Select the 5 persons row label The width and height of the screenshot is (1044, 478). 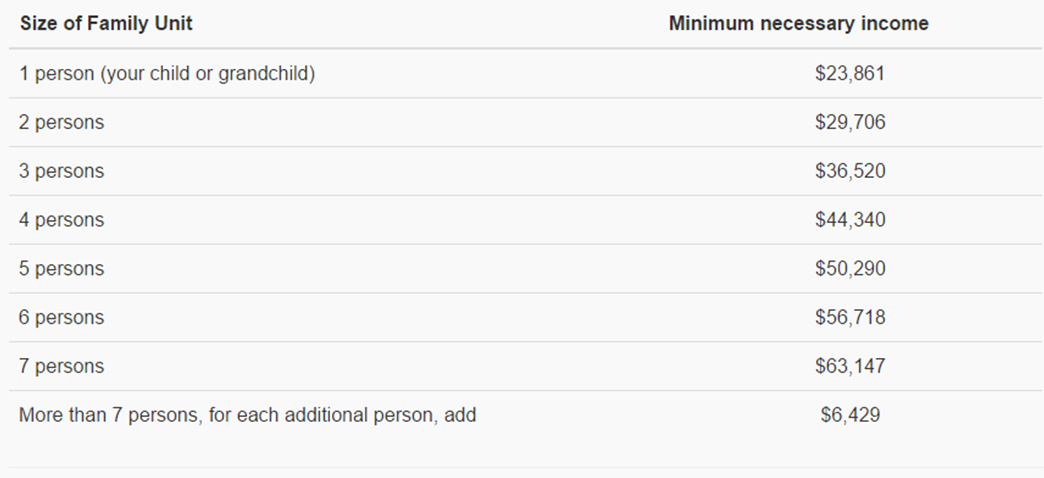[x=61, y=268]
